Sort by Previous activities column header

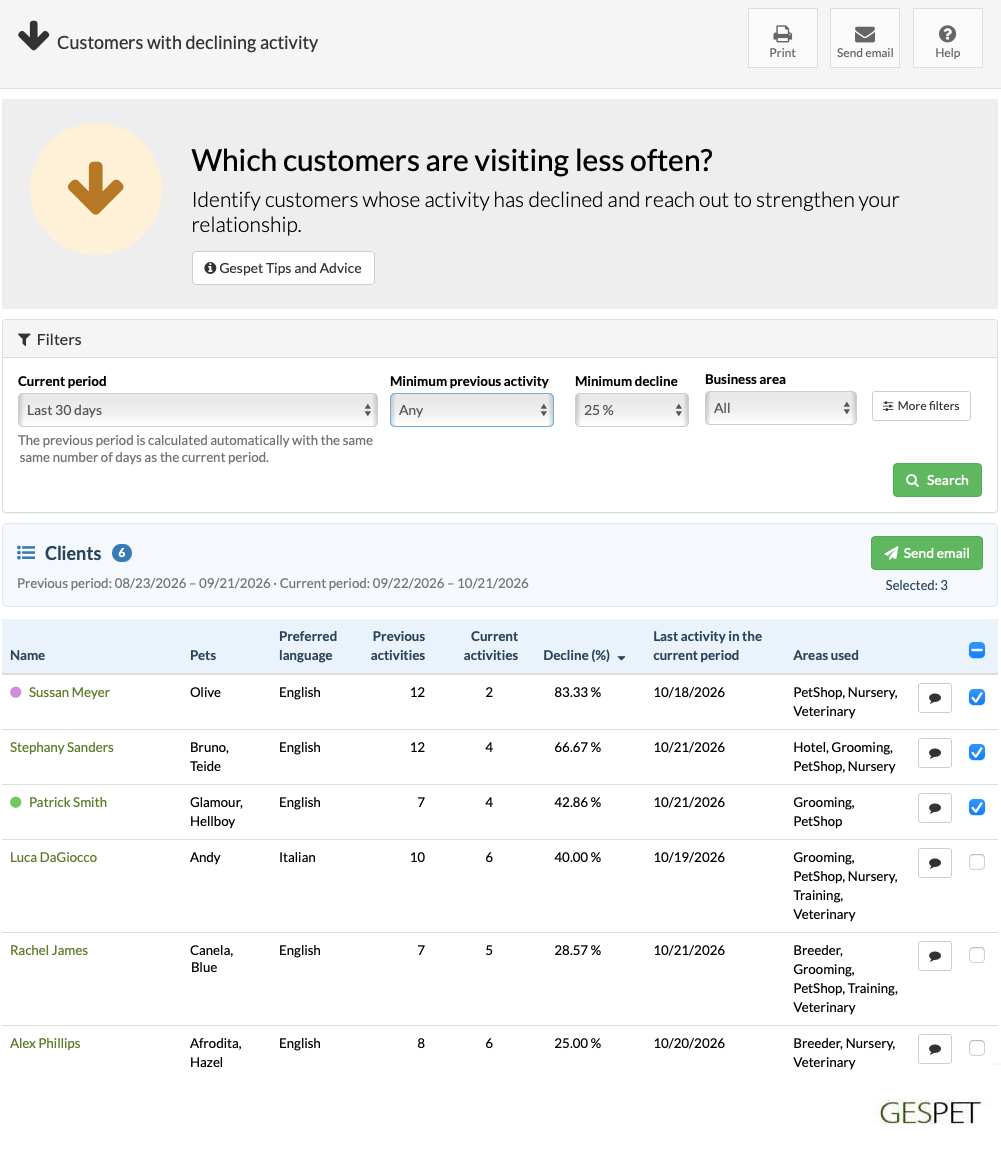[398, 646]
